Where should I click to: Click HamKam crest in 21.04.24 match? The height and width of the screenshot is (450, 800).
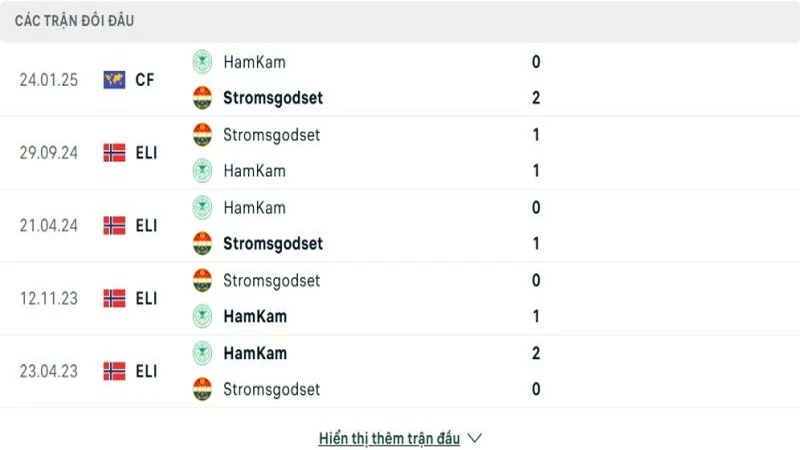(203, 208)
